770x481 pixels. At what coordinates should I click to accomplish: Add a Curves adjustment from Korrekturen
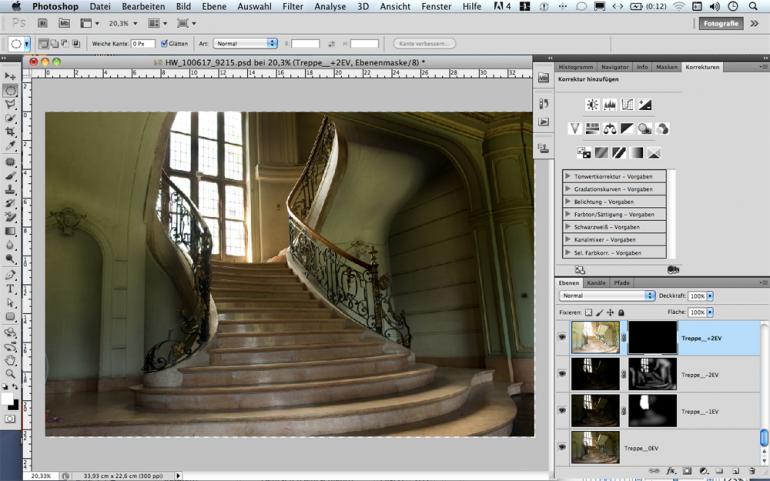[x=628, y=105]
